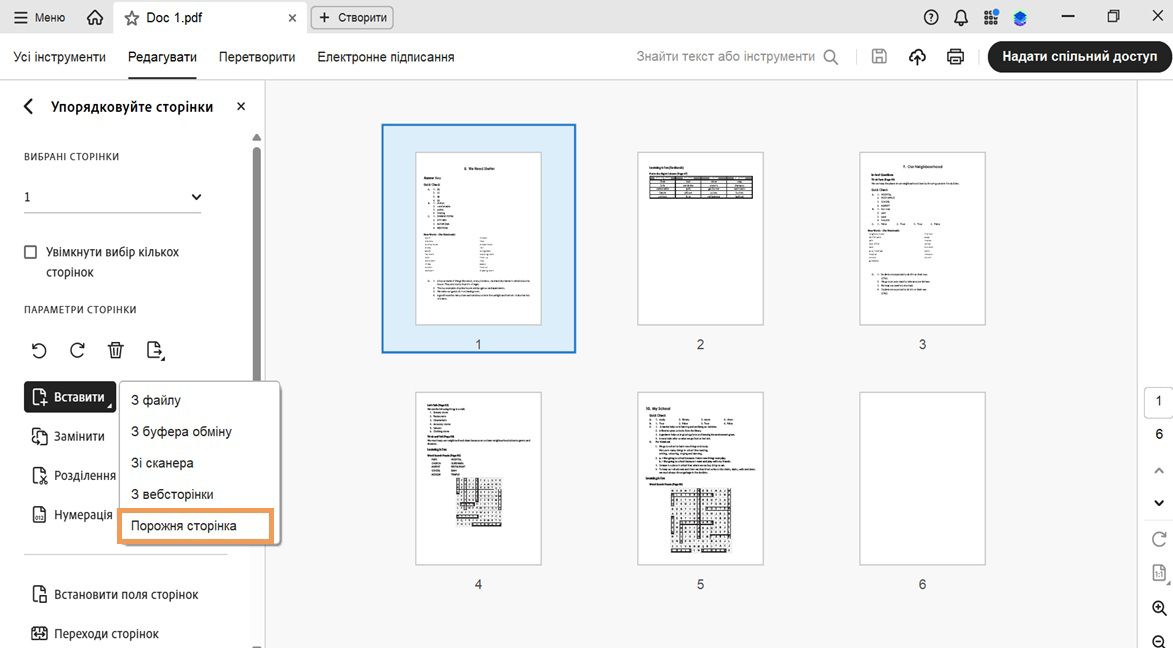Rotate page counterclockwise icon

(39, 350)
